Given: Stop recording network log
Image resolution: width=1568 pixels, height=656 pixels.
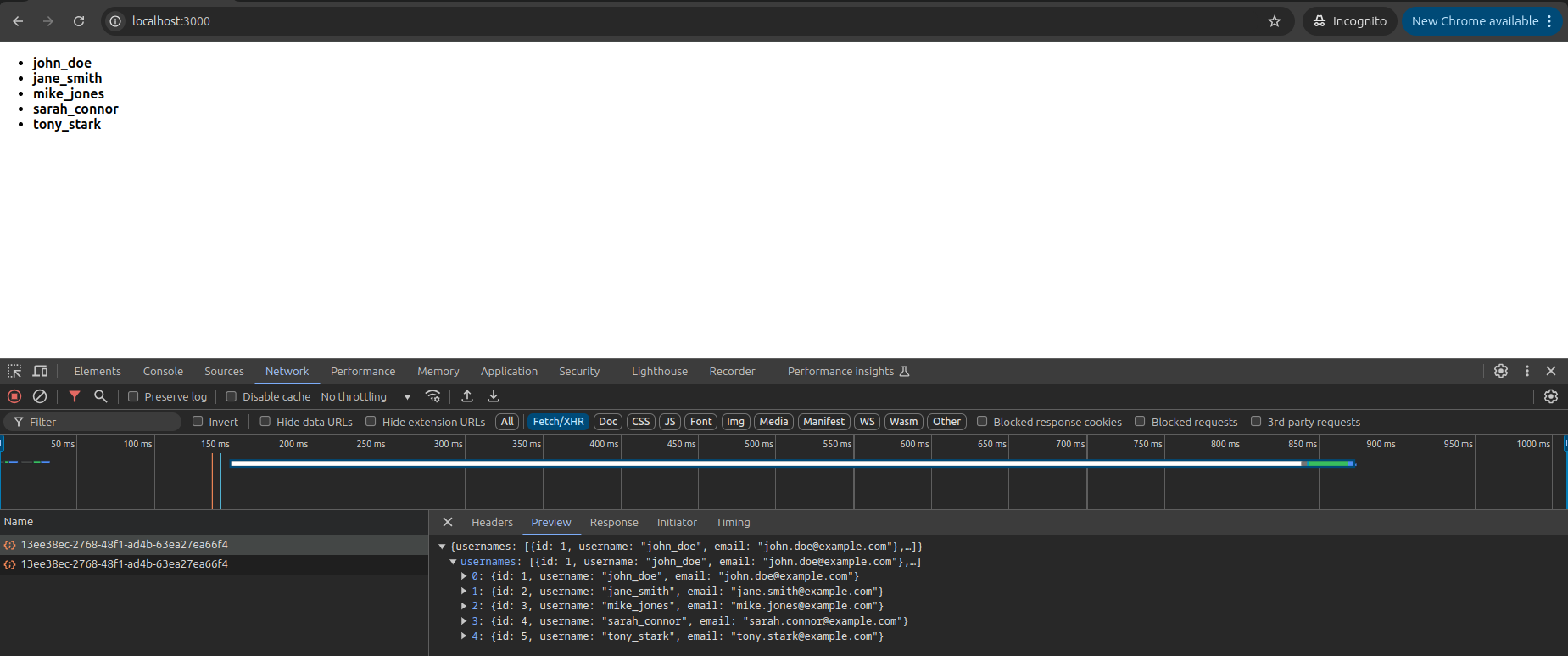Looking at the screenshot, I should [x=14, y=396].
